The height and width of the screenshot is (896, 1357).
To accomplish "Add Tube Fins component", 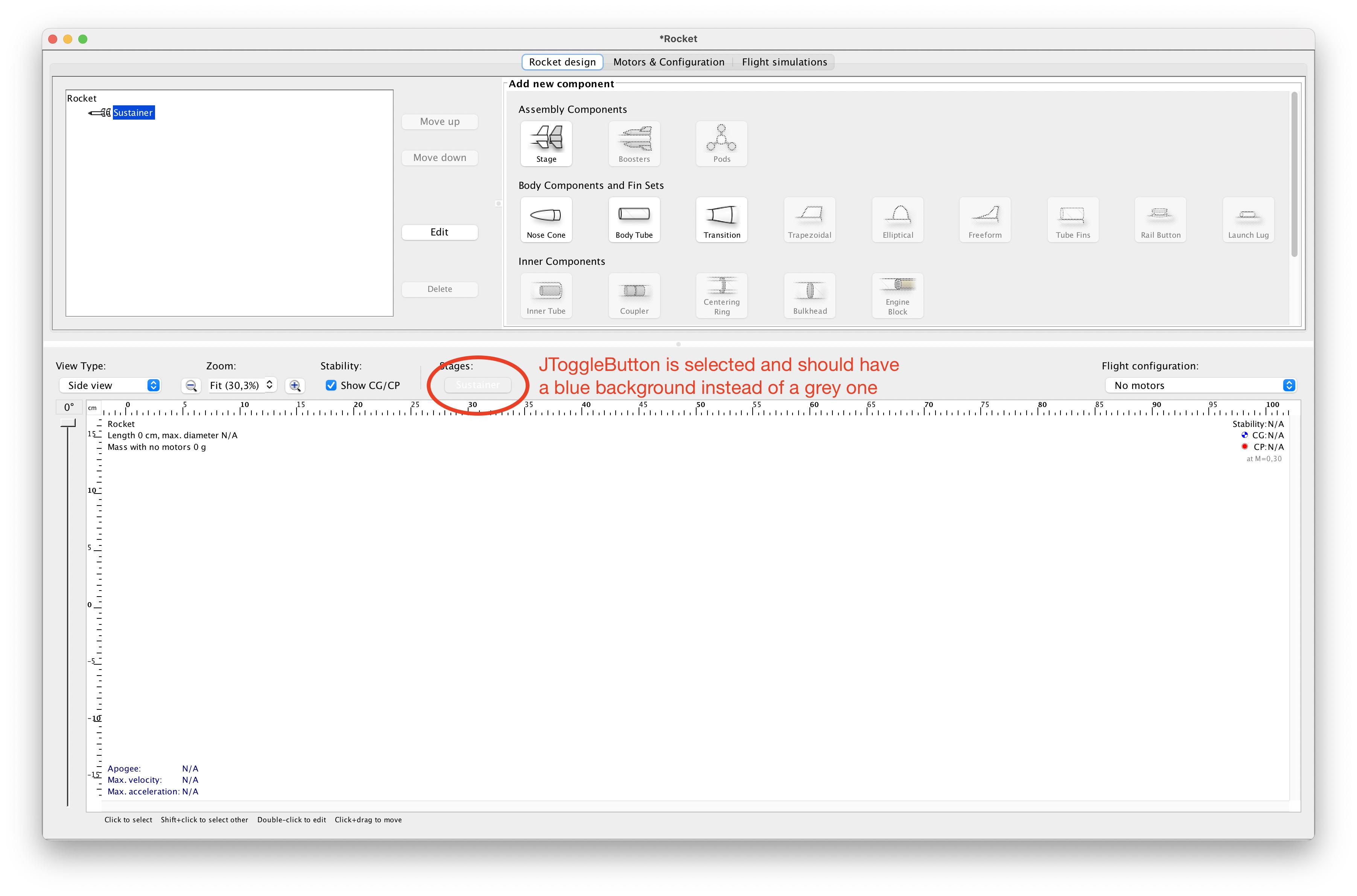I will click(x=1073, y=219).
